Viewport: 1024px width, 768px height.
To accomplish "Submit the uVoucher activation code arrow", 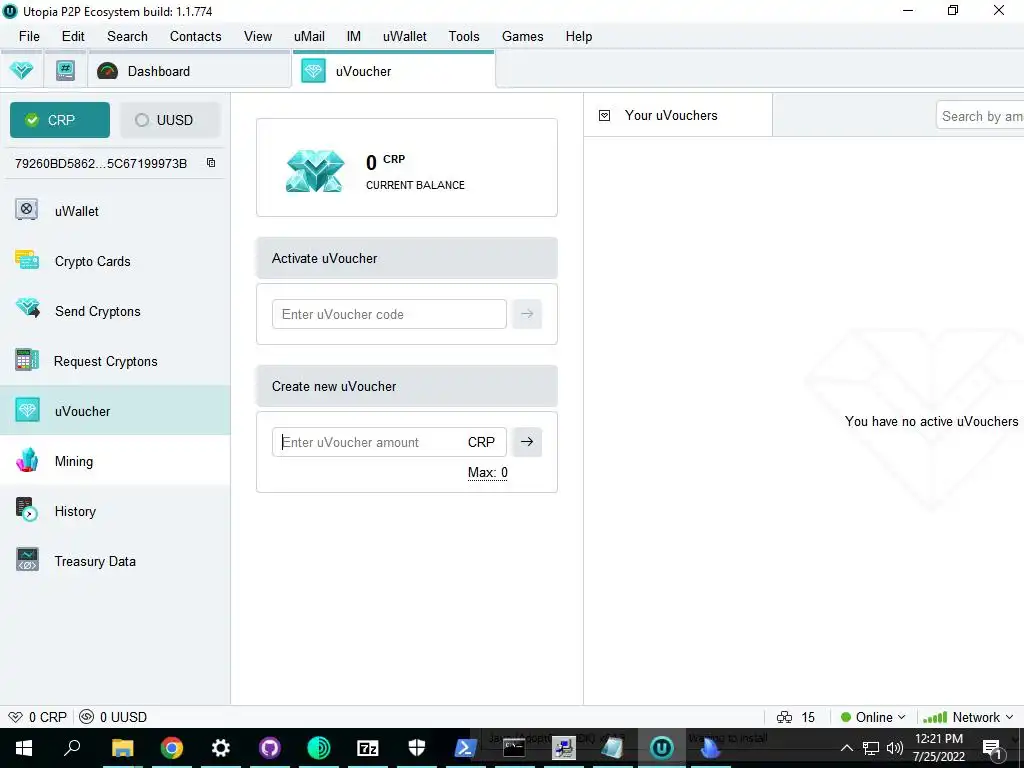I will [x=527, y=314].
